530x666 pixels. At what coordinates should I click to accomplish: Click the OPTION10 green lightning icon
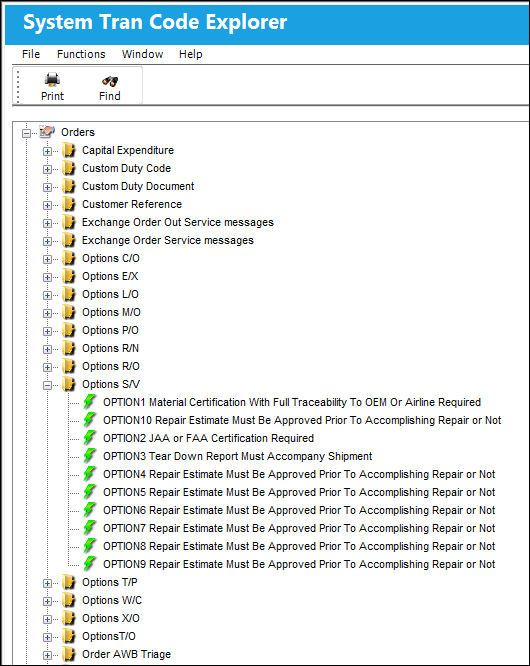(90, 420)
